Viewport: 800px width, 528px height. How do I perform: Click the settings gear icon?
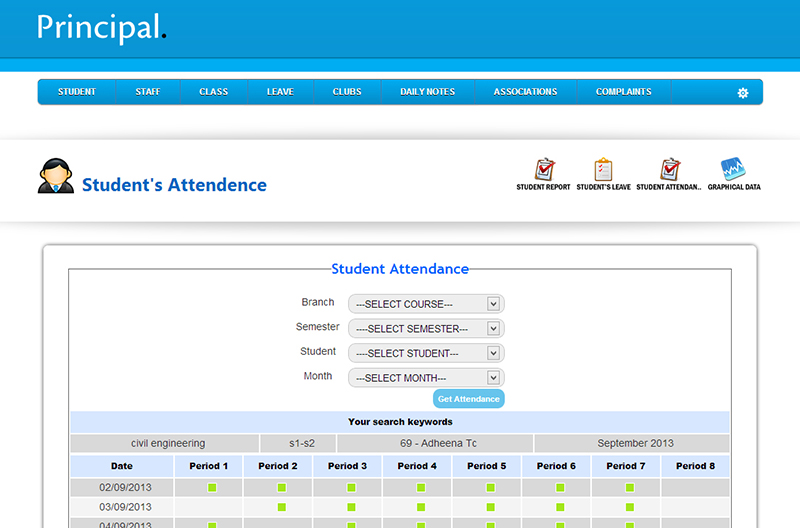(743, 93)
